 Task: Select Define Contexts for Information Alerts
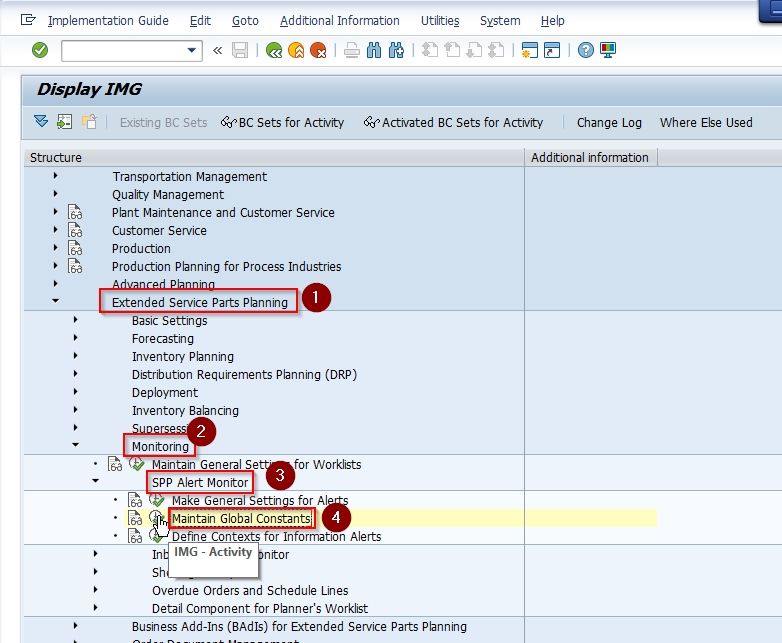tap(276, 537)
